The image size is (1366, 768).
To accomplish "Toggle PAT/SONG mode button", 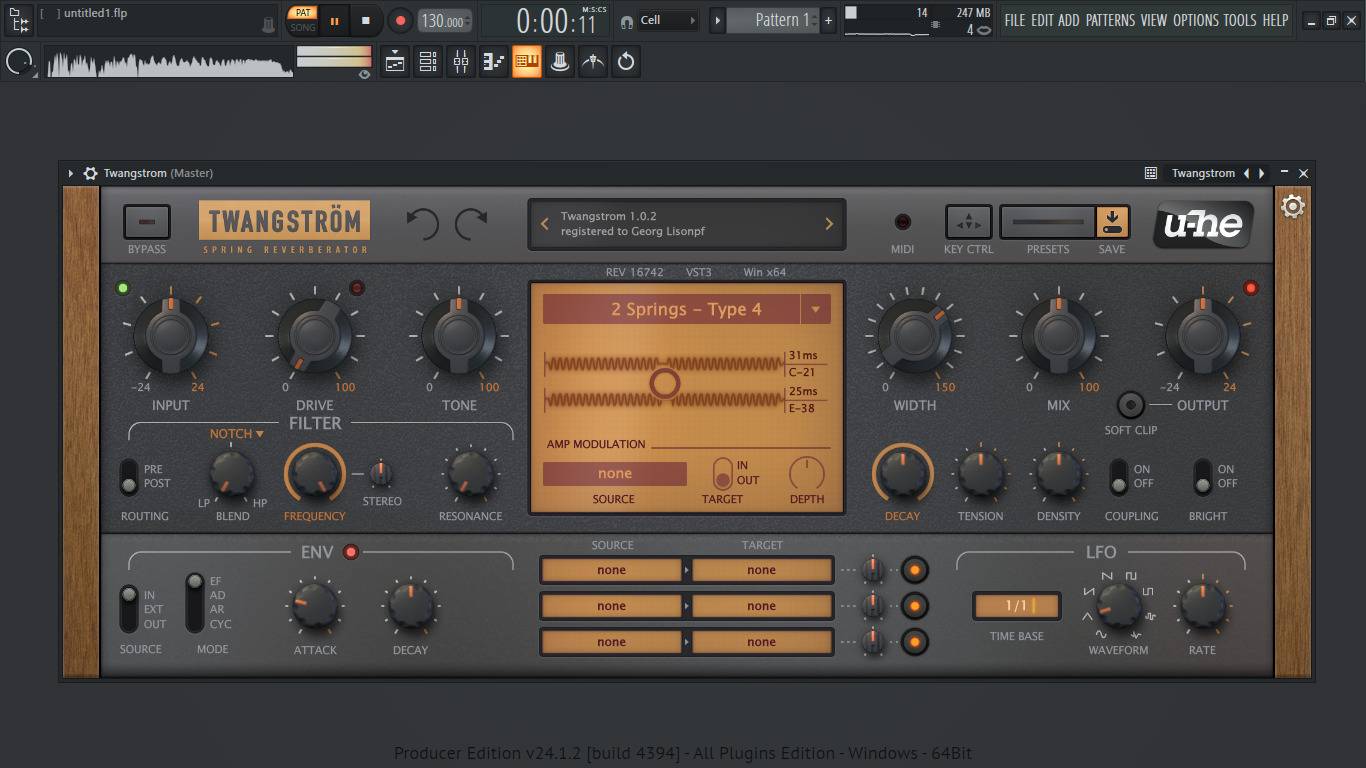I will point(302,20).
